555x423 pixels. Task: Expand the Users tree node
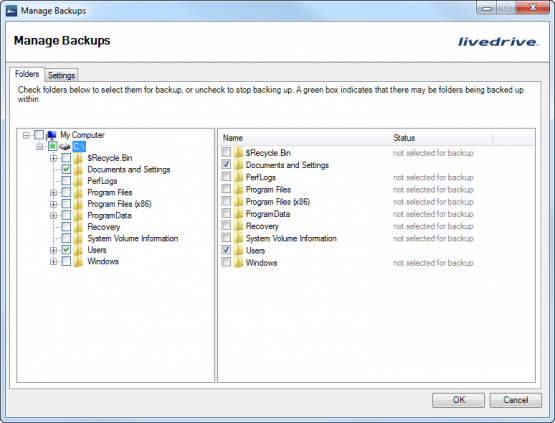53,250
